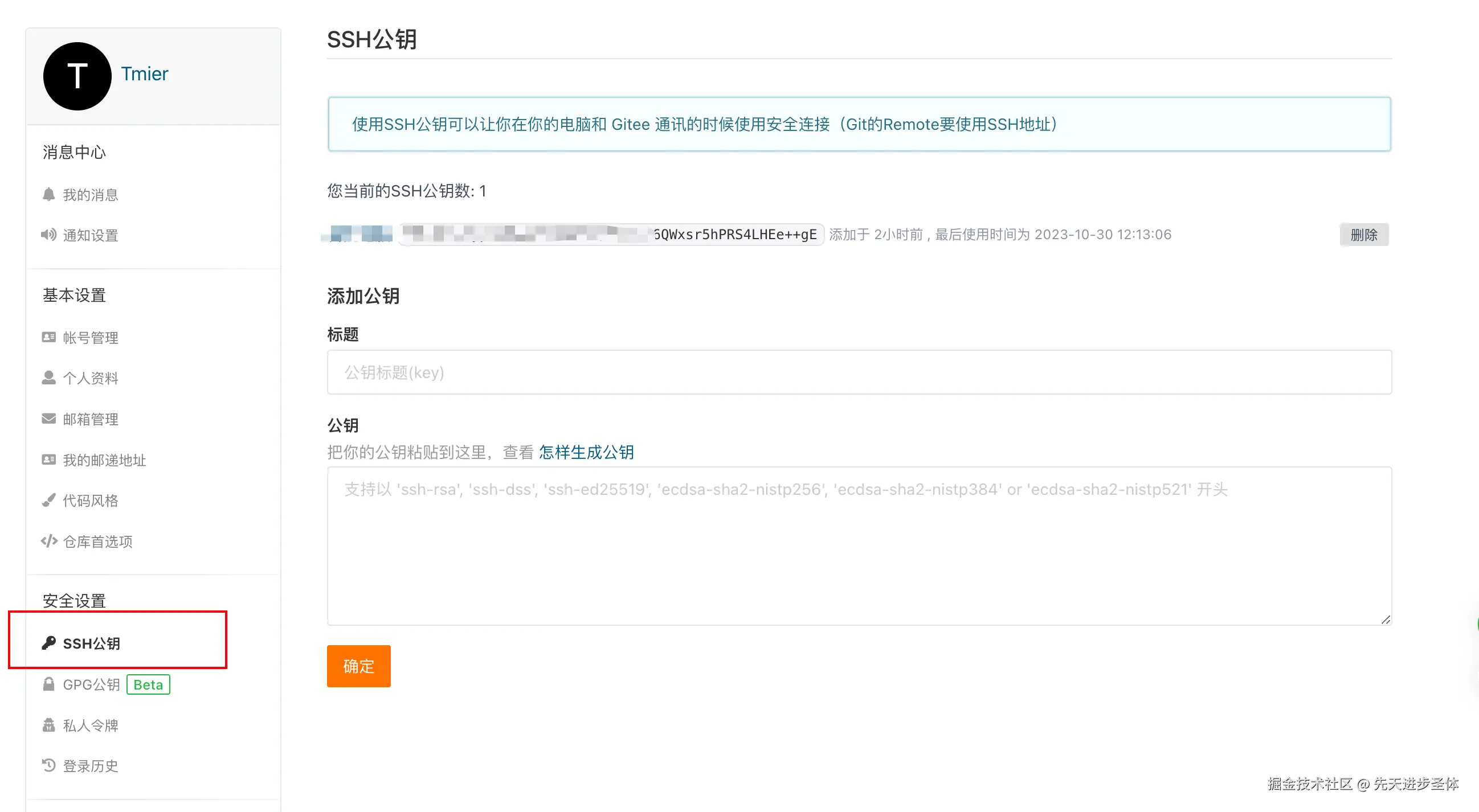The width and height of the screenshot is (1479, 812).
Task: Open 私人令牌 settings page
Action: coord(90,725)
